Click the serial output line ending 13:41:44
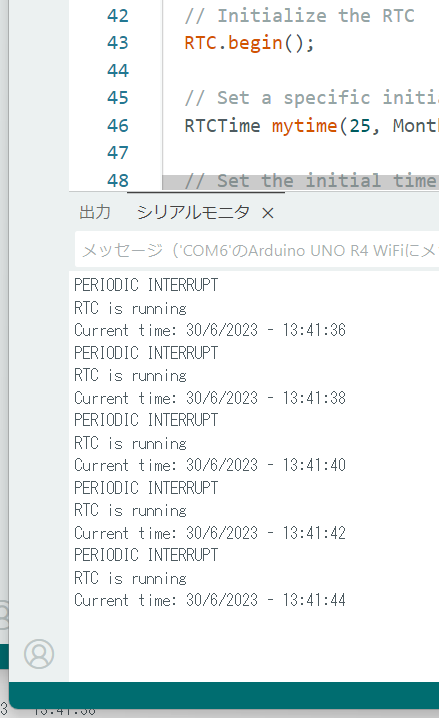The image size is (439, 718). (210, 600)
